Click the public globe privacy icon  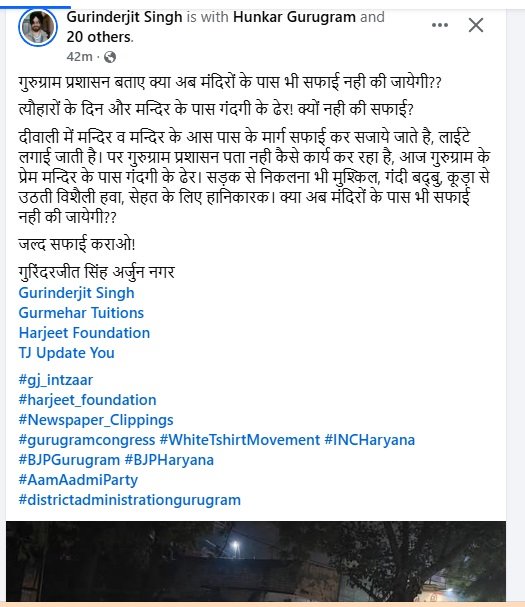coord(110,57)
